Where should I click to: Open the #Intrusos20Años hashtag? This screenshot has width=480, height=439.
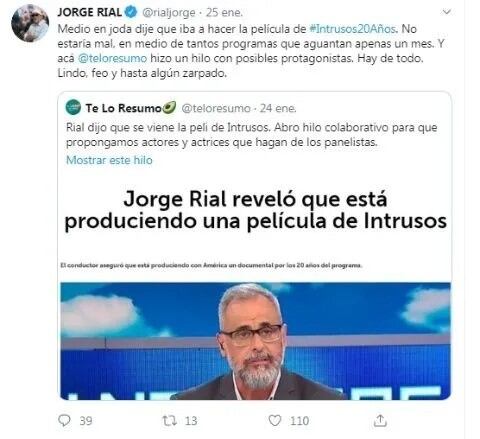tap(353, 29)
